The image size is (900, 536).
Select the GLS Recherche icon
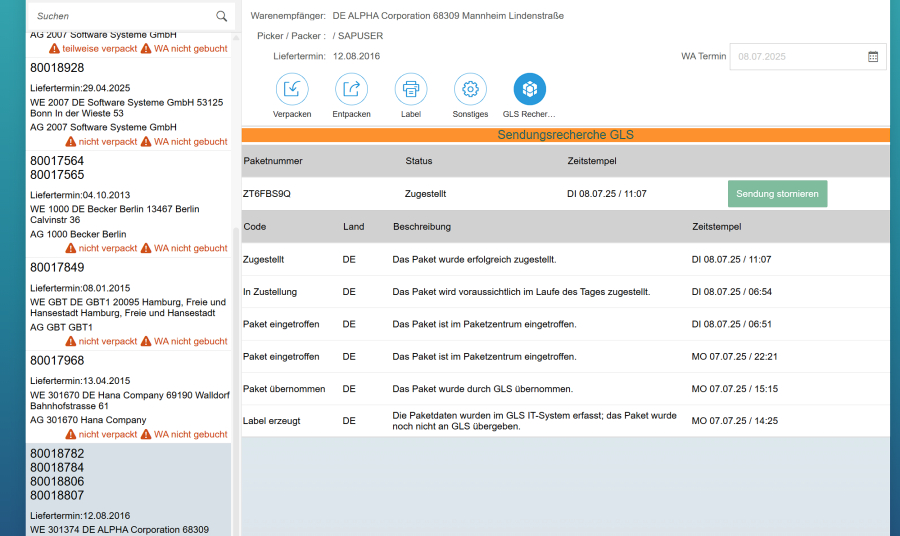(x=529, y=90)
